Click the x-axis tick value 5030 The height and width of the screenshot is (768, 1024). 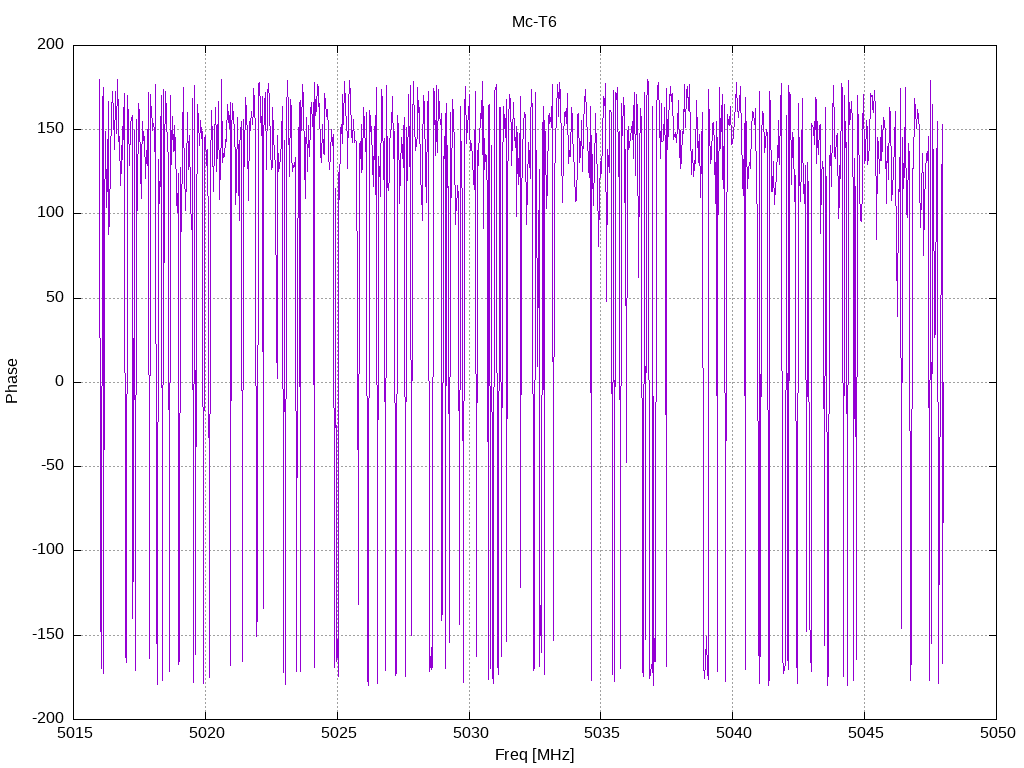(470, 733)
